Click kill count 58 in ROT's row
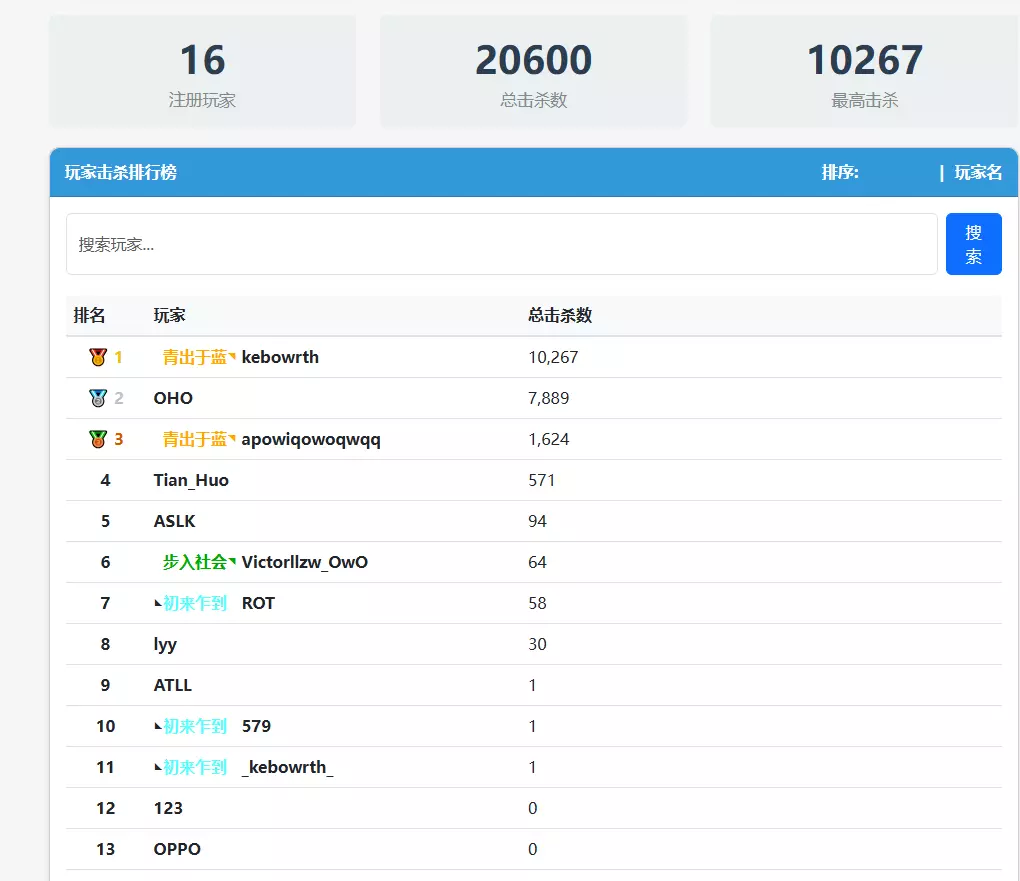 pos(537,603)
